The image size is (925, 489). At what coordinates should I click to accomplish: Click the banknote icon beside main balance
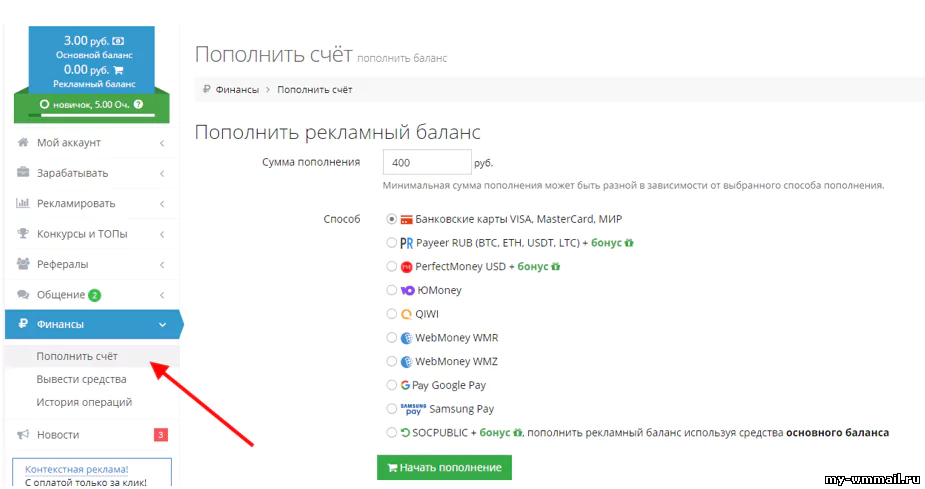pyautogui.click(x=118, y=41)
